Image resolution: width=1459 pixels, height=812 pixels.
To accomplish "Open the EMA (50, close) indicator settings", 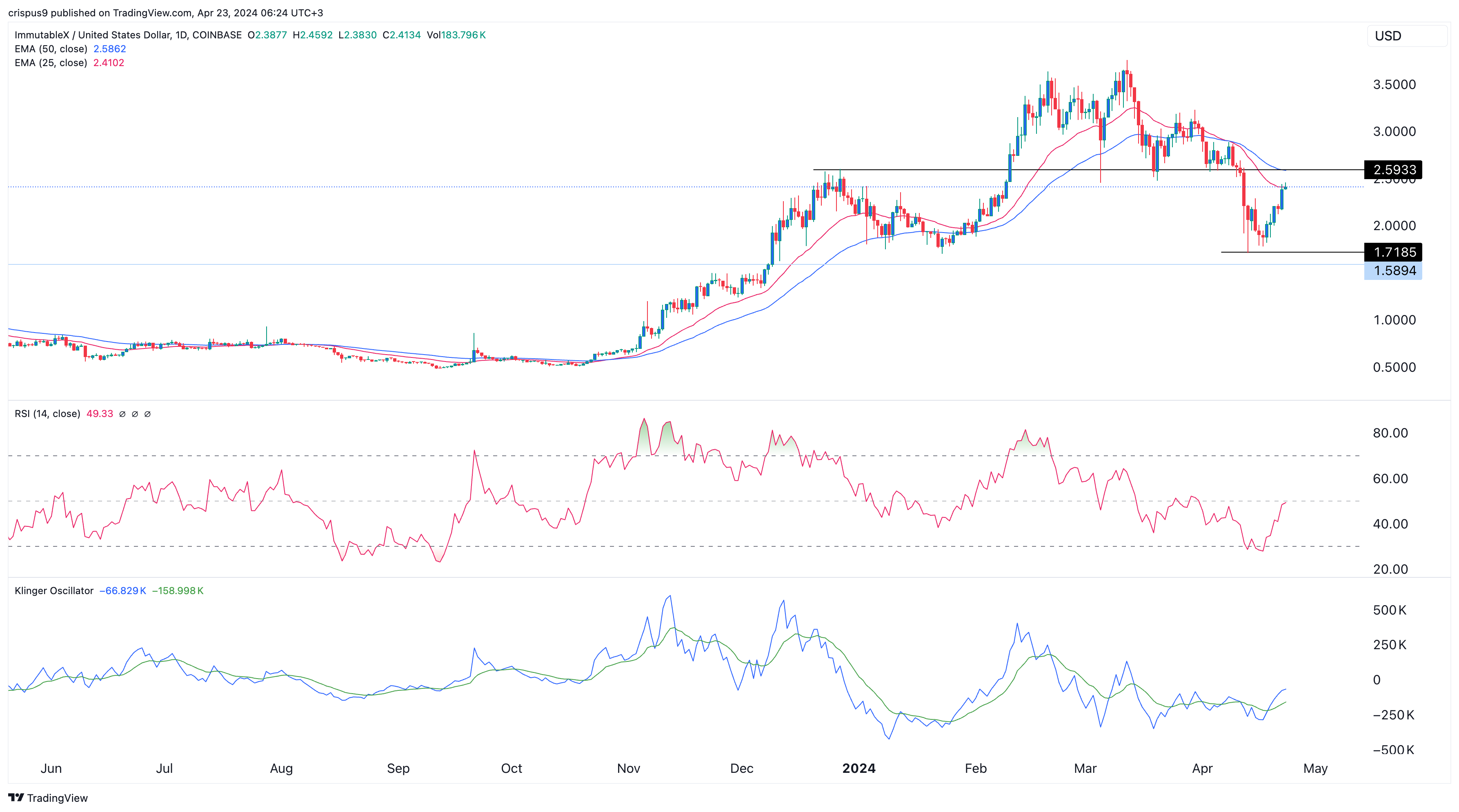I will [x=51, y=49].
